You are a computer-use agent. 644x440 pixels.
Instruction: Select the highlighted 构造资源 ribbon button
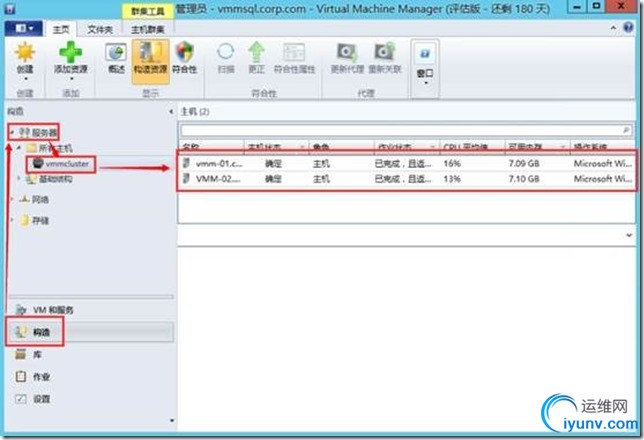pyautogui.click(x=150, y=61)
